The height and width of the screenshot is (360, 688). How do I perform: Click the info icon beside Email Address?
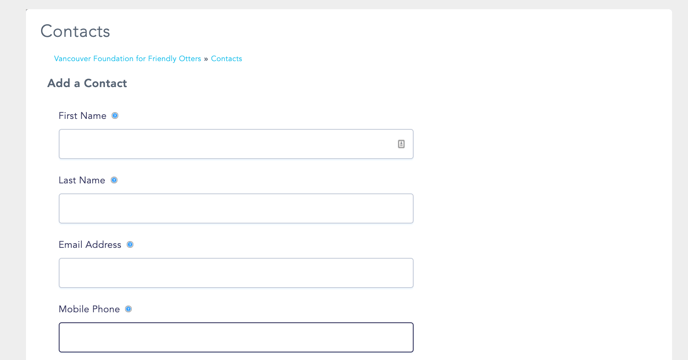[130, 245]
